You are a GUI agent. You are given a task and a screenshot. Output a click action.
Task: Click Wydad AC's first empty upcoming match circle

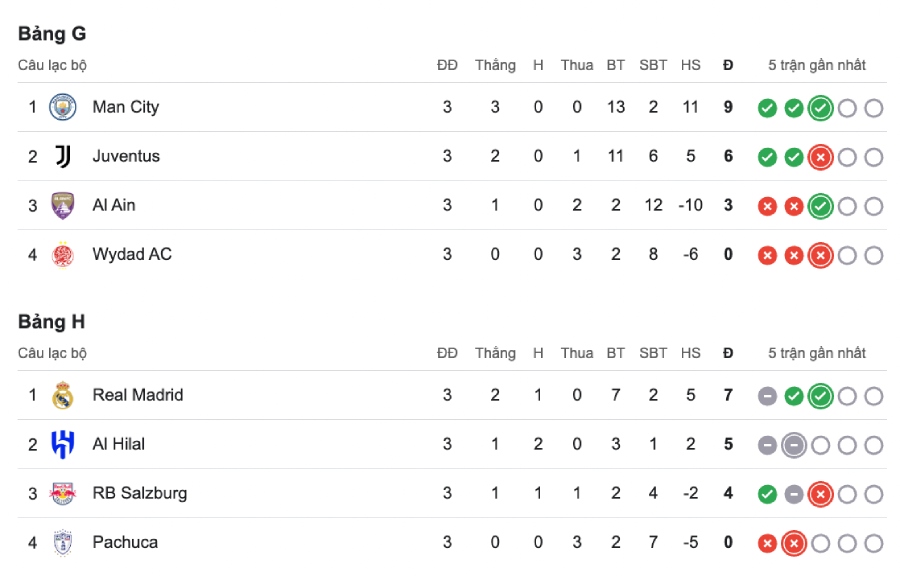[x=847, y=255]
